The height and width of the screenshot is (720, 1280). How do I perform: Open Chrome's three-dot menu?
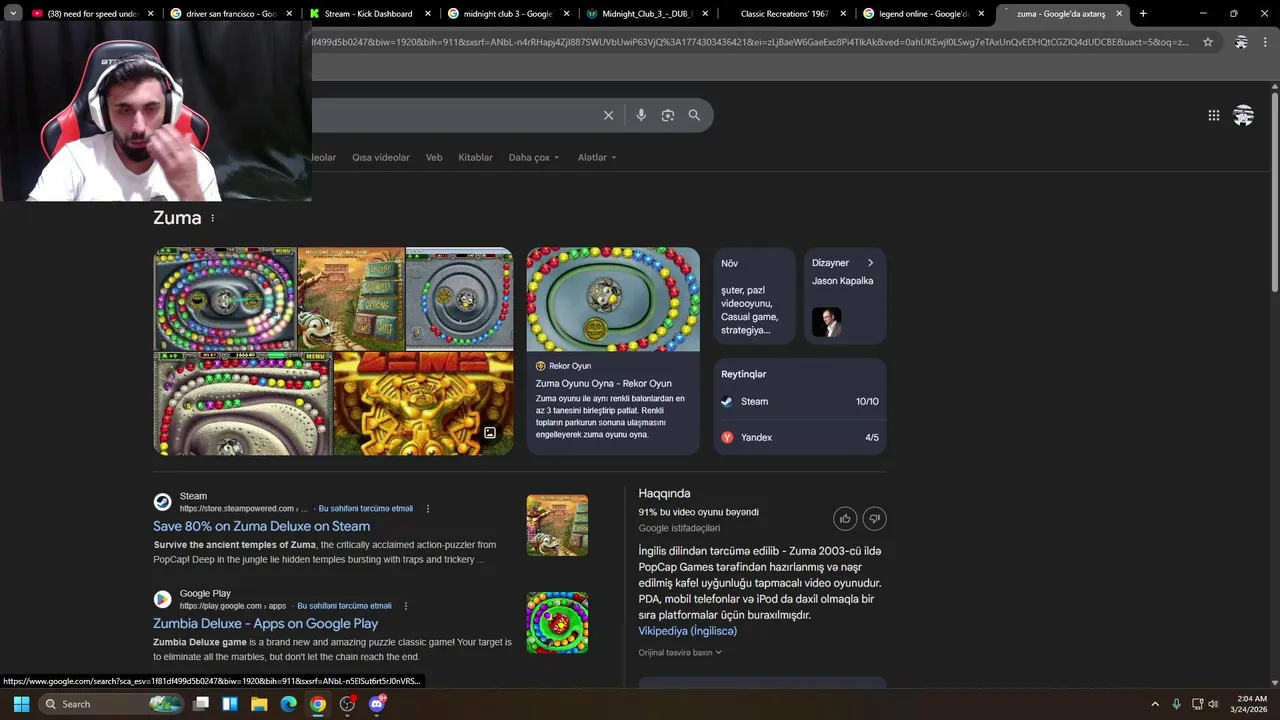(1266, 42)
